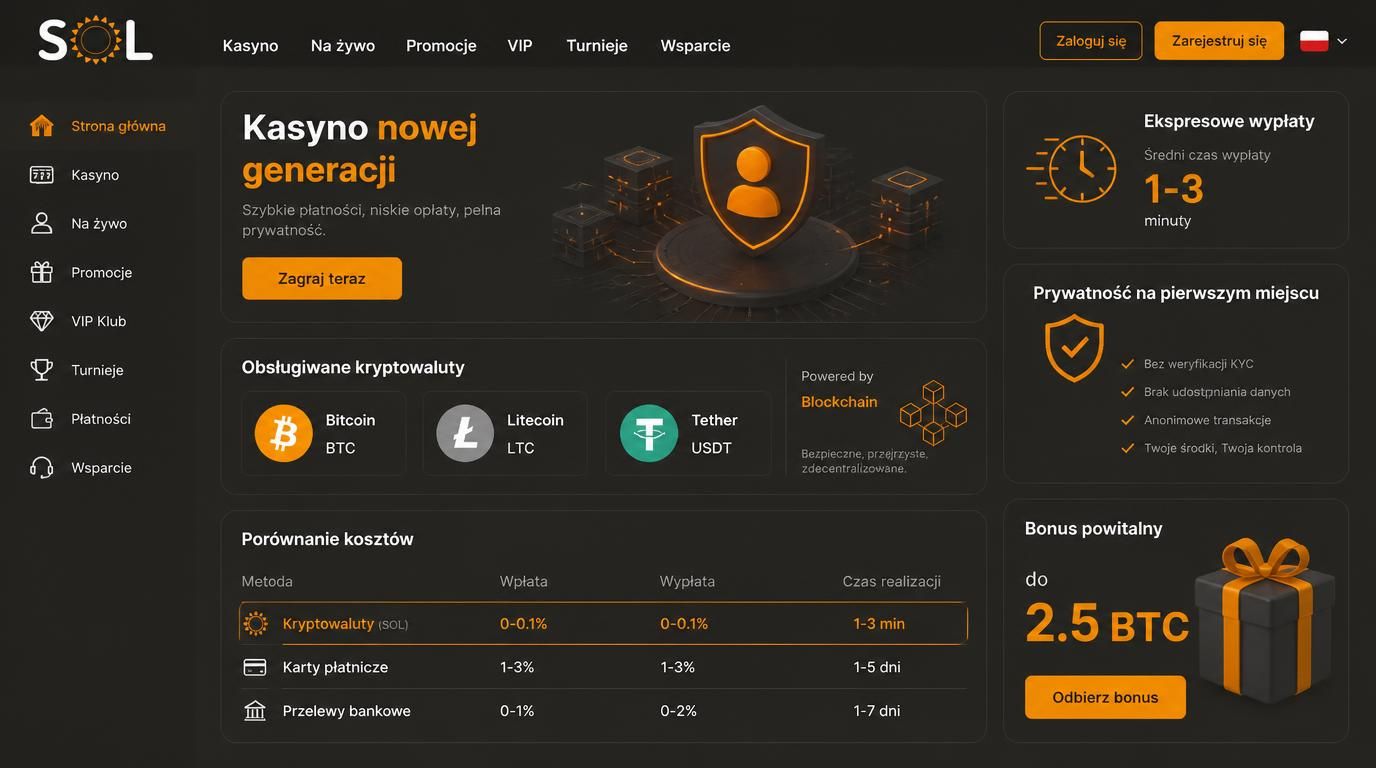Open VIP in the top navigation
The height and width of the screenshot is (768, 1376).
[x=520, y=45]
